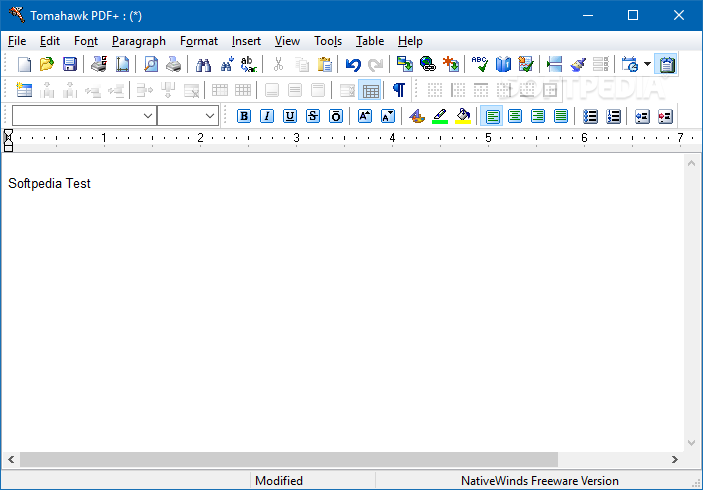Apply numbered list formatting
The height and width of the screenshot is (490, 703).
tap(613, 116)
